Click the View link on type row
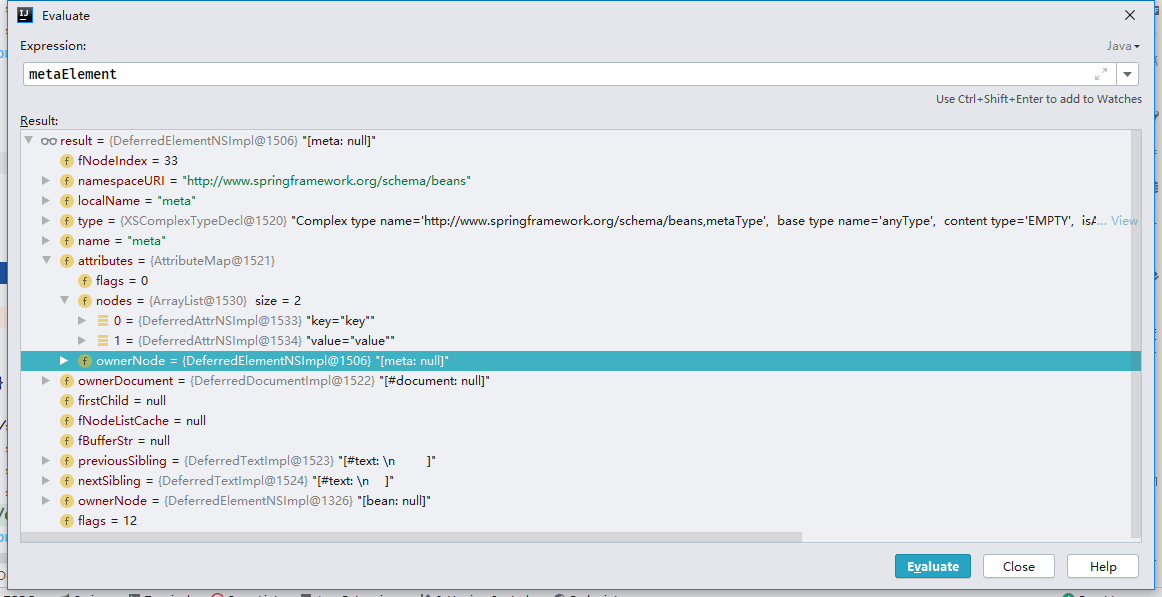 point(1124,221)
